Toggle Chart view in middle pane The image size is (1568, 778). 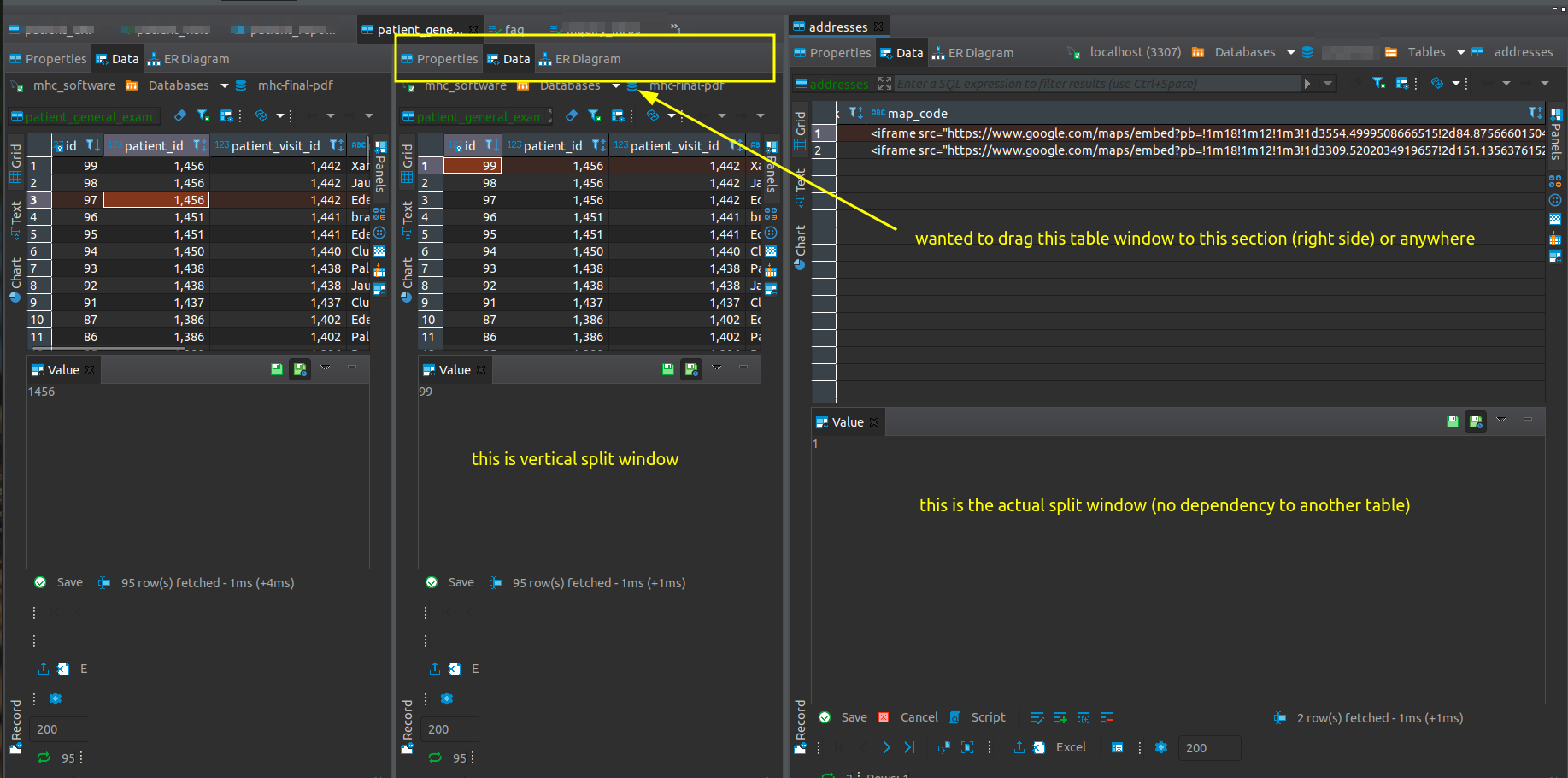pos(407,280)
